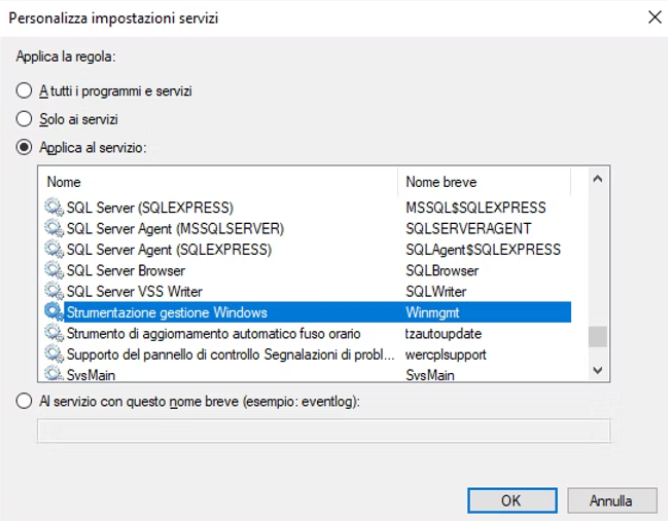Viewport: 668px width, 521px height.
Task: Select 'SQL Server VSS Writer' row text
Action: tap(134, 291)
